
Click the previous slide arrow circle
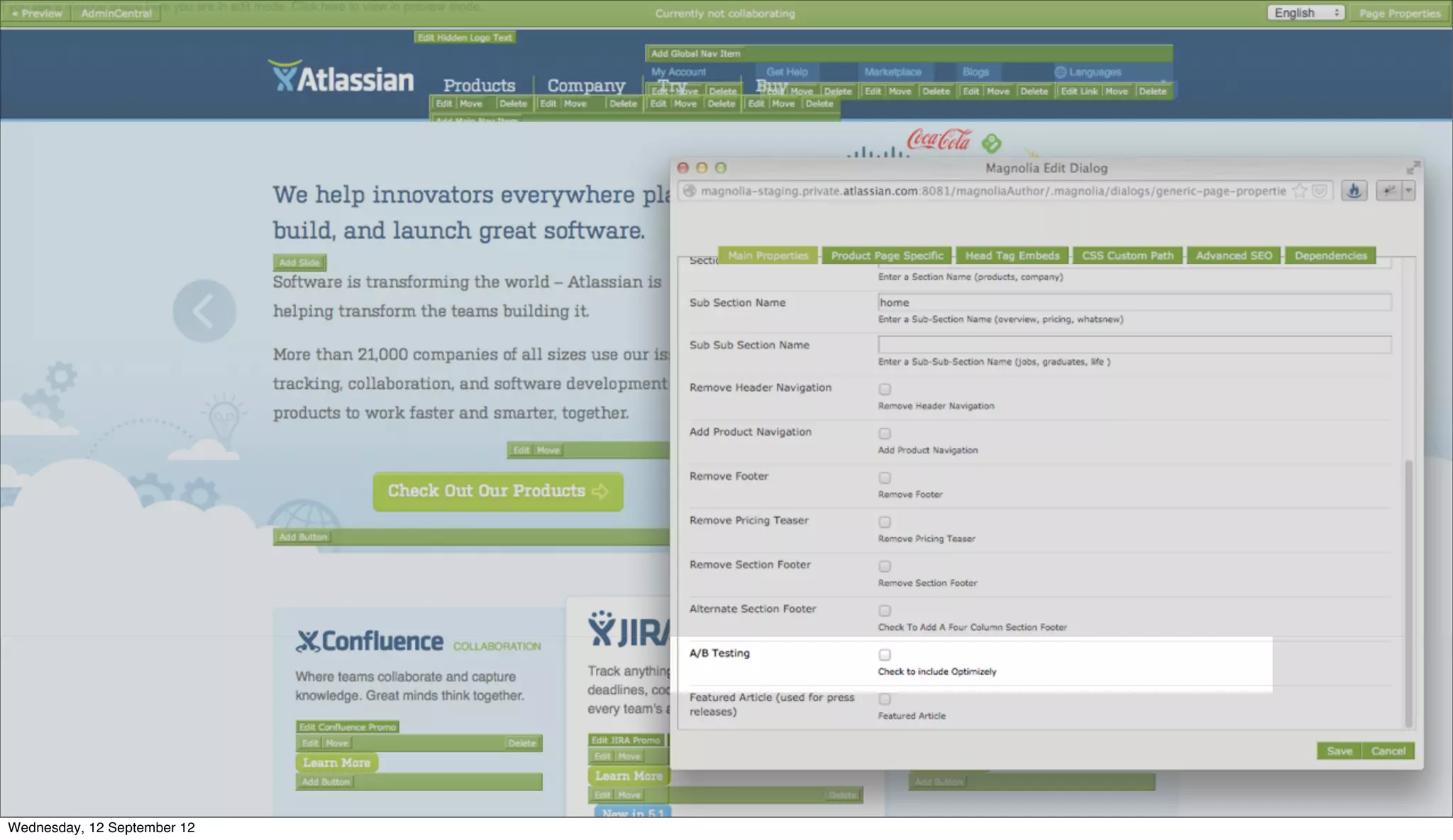204,311
